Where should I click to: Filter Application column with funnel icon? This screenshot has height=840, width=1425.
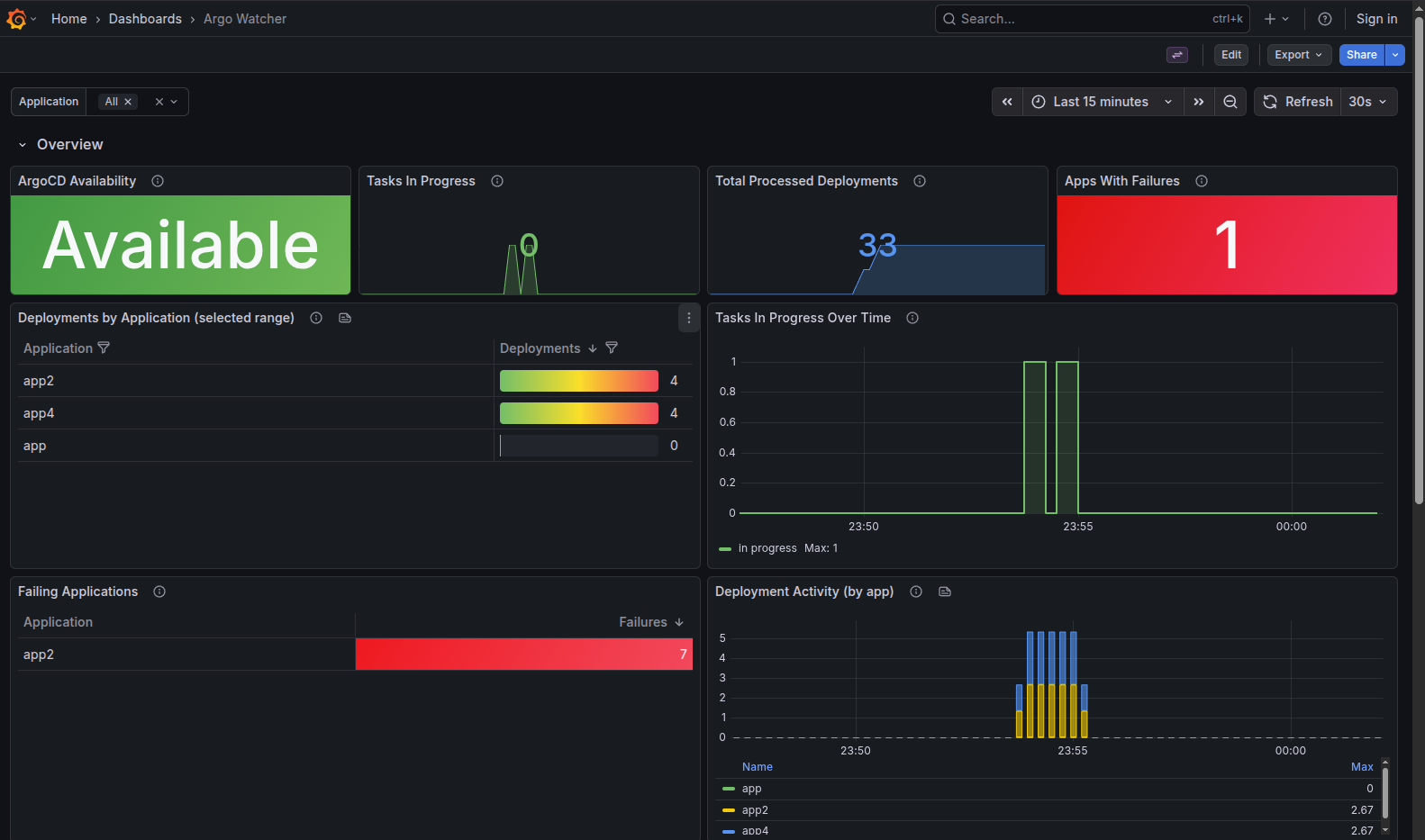tap(104, 348)
